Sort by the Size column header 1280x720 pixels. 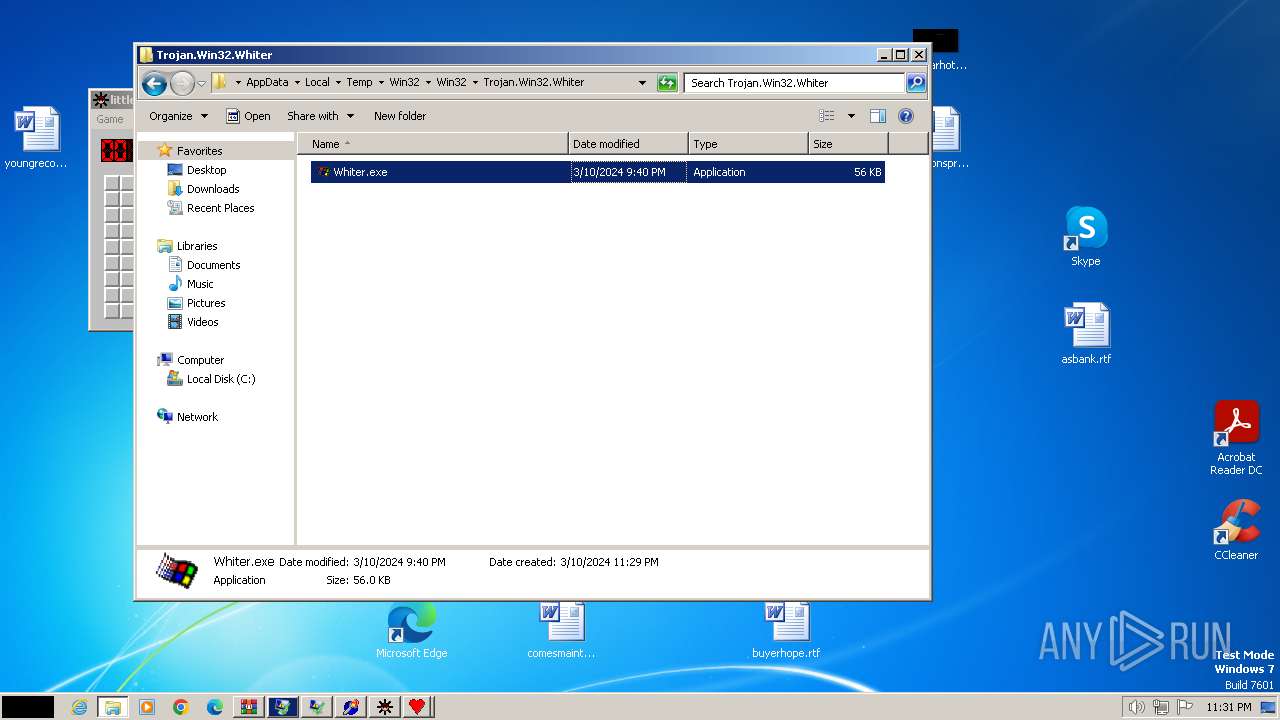848,144
